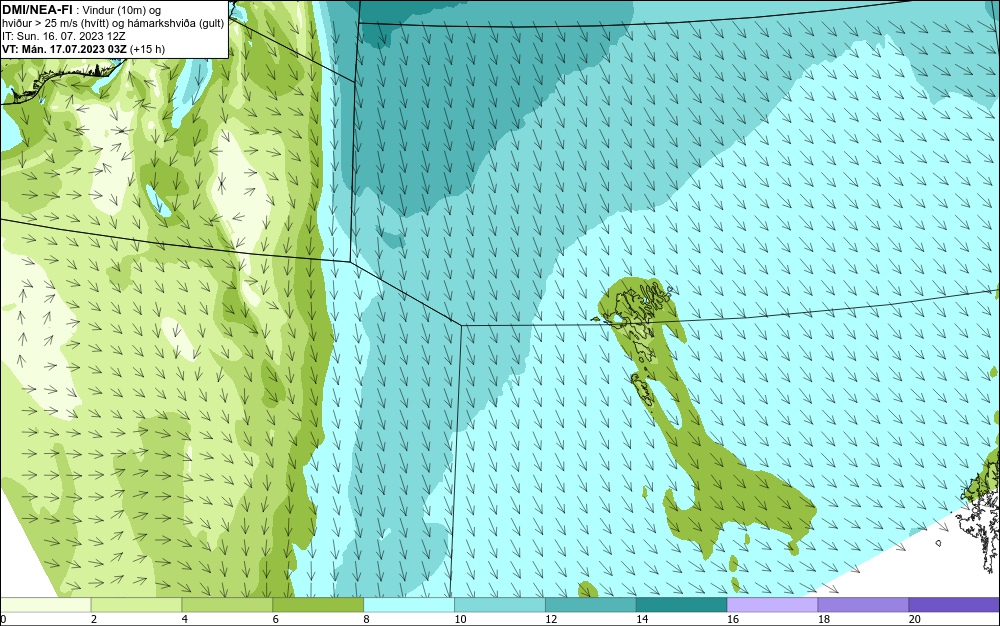This screenshot has height=626, width=1000.
Task: Click the 10–12 m/s light teal legend swatch
Action: pyautogui.click(x=500, y=604)
